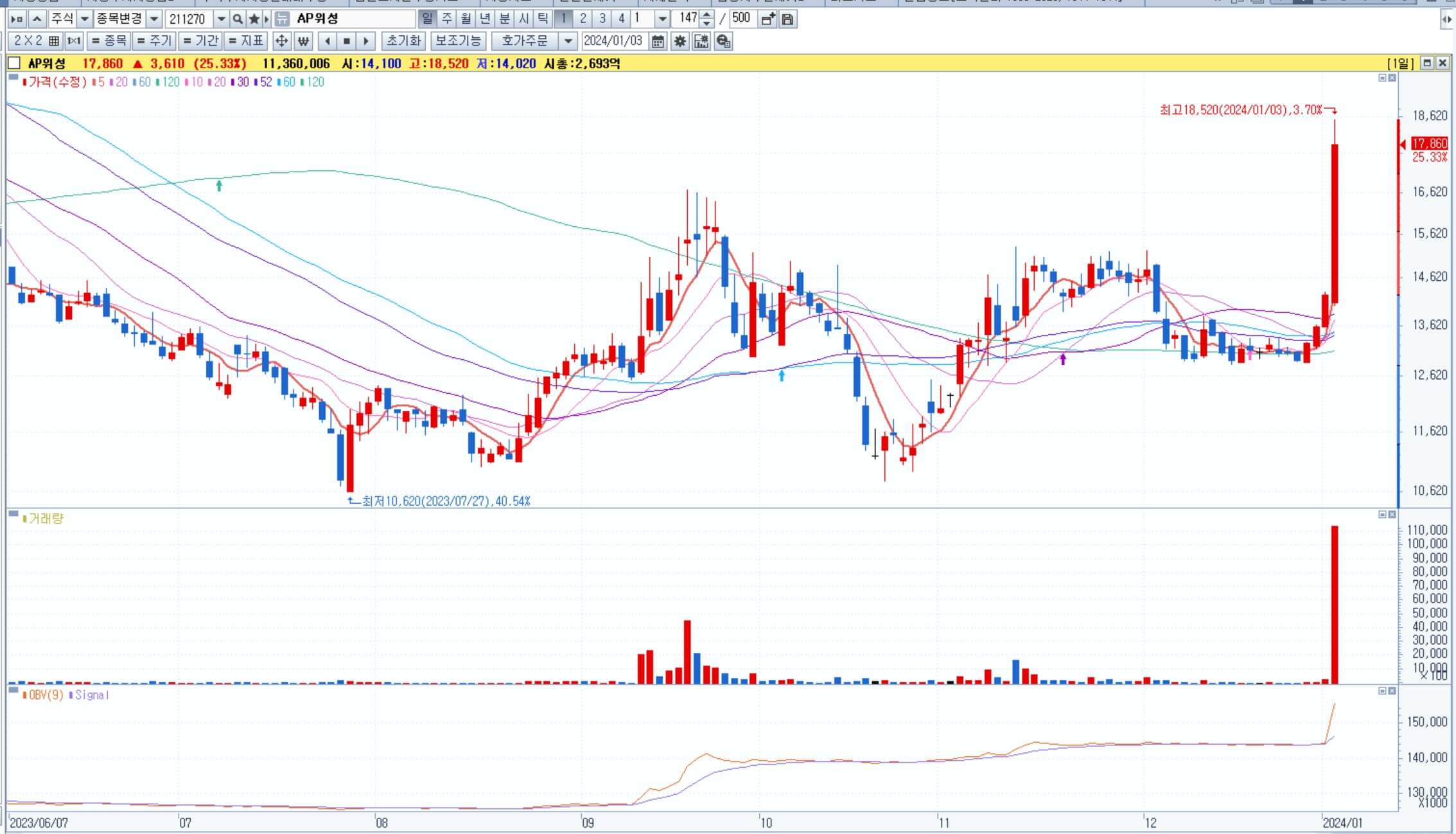Click the 2024/01/03 date input field
Viewport: 1456px width, 834px height.
coord(613,41)
